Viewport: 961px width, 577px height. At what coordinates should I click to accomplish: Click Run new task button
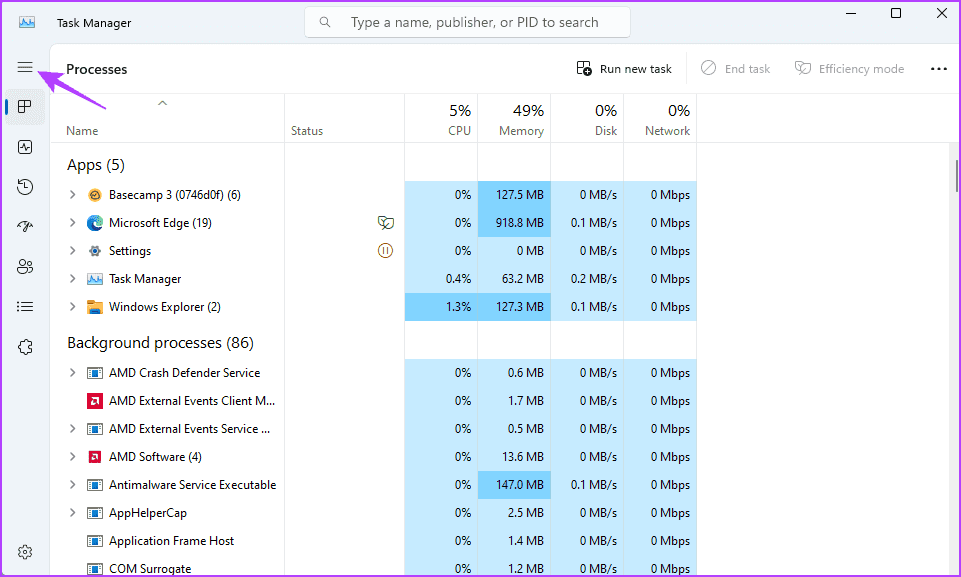(624, 69)
